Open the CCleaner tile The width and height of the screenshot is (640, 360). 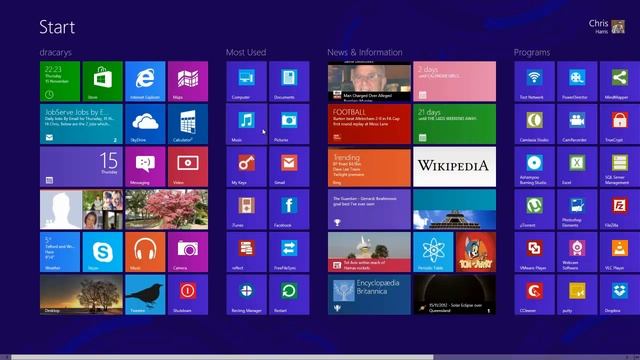(534, 295)
